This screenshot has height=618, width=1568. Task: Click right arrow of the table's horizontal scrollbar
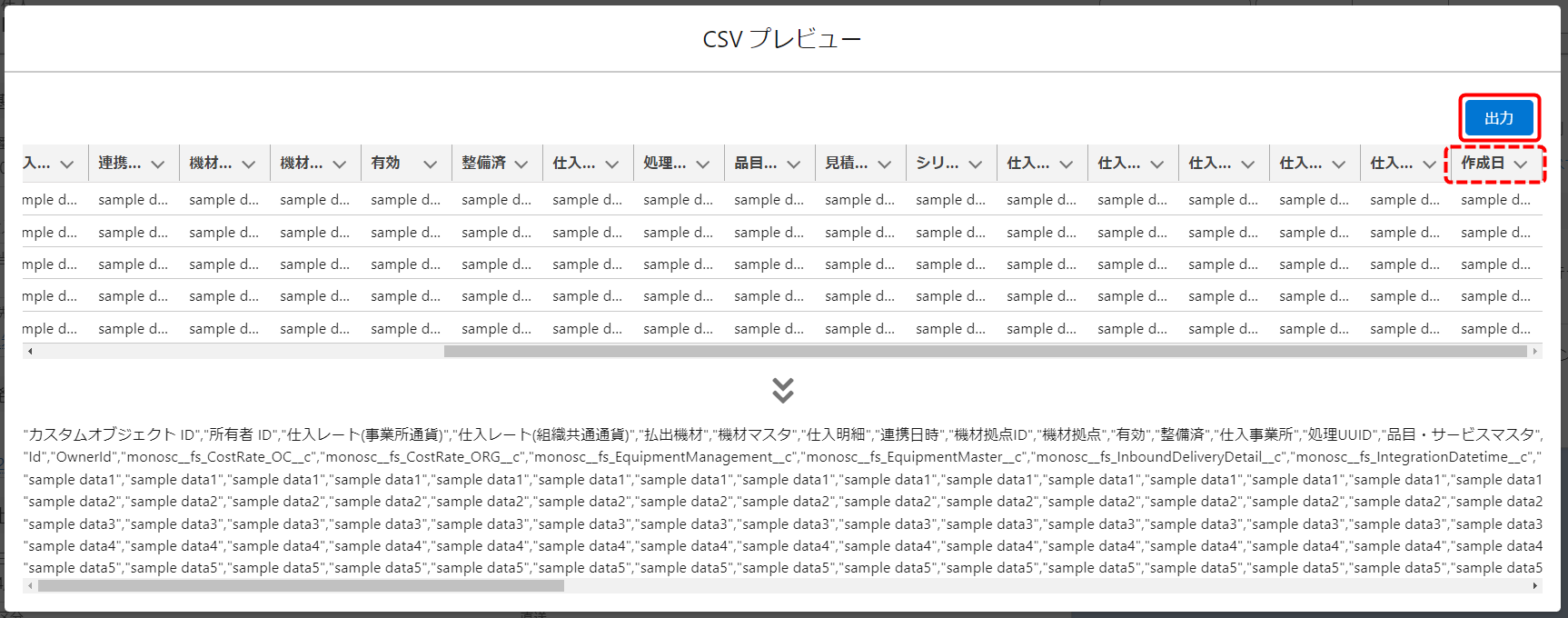pos(1535,351)
